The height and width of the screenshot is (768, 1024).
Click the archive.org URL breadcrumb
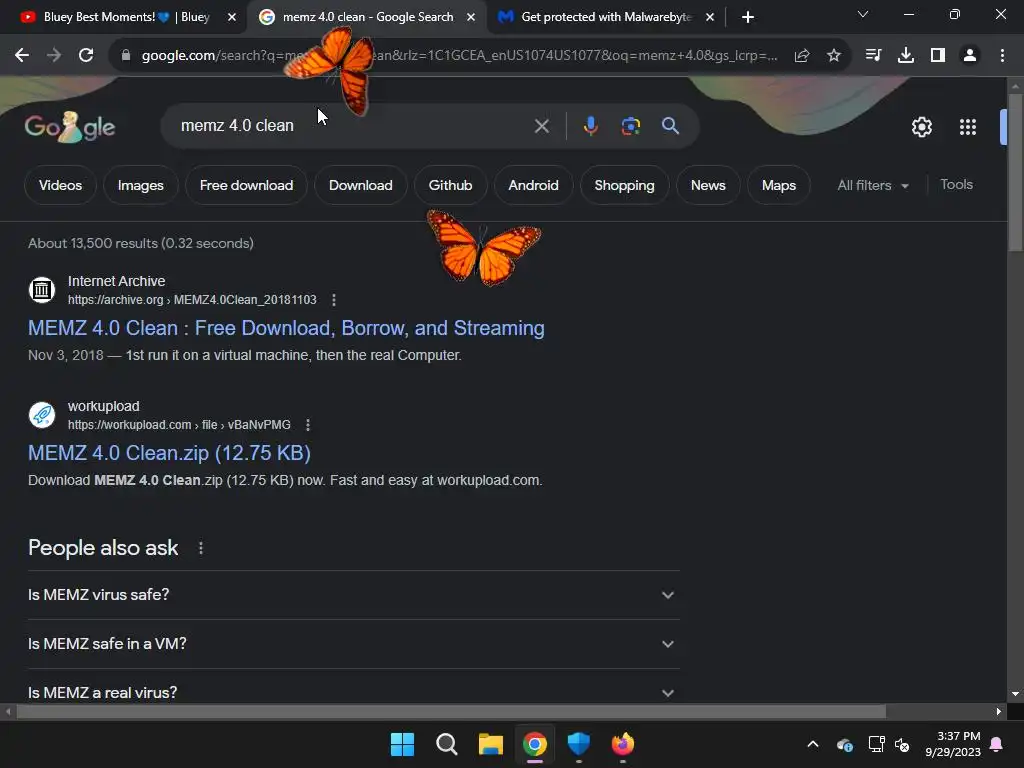[192, 300]
